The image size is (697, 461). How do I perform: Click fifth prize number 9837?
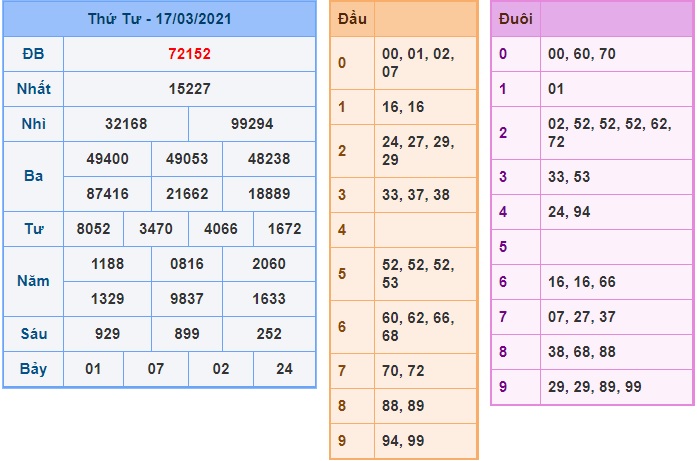187,299
